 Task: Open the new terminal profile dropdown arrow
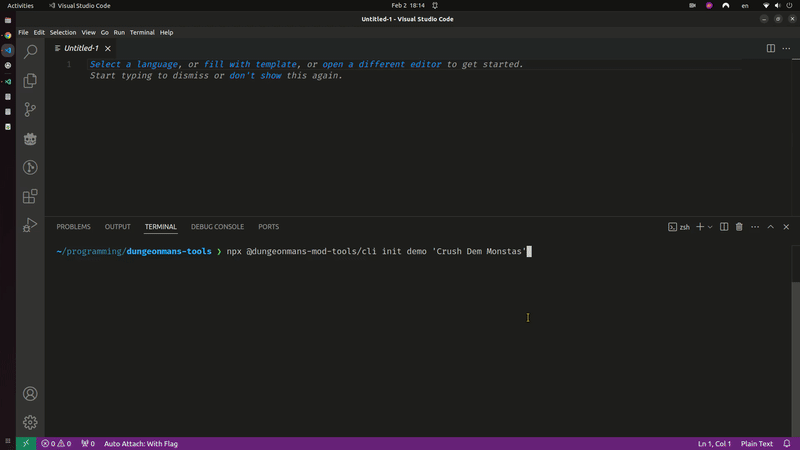click(710, 227)
